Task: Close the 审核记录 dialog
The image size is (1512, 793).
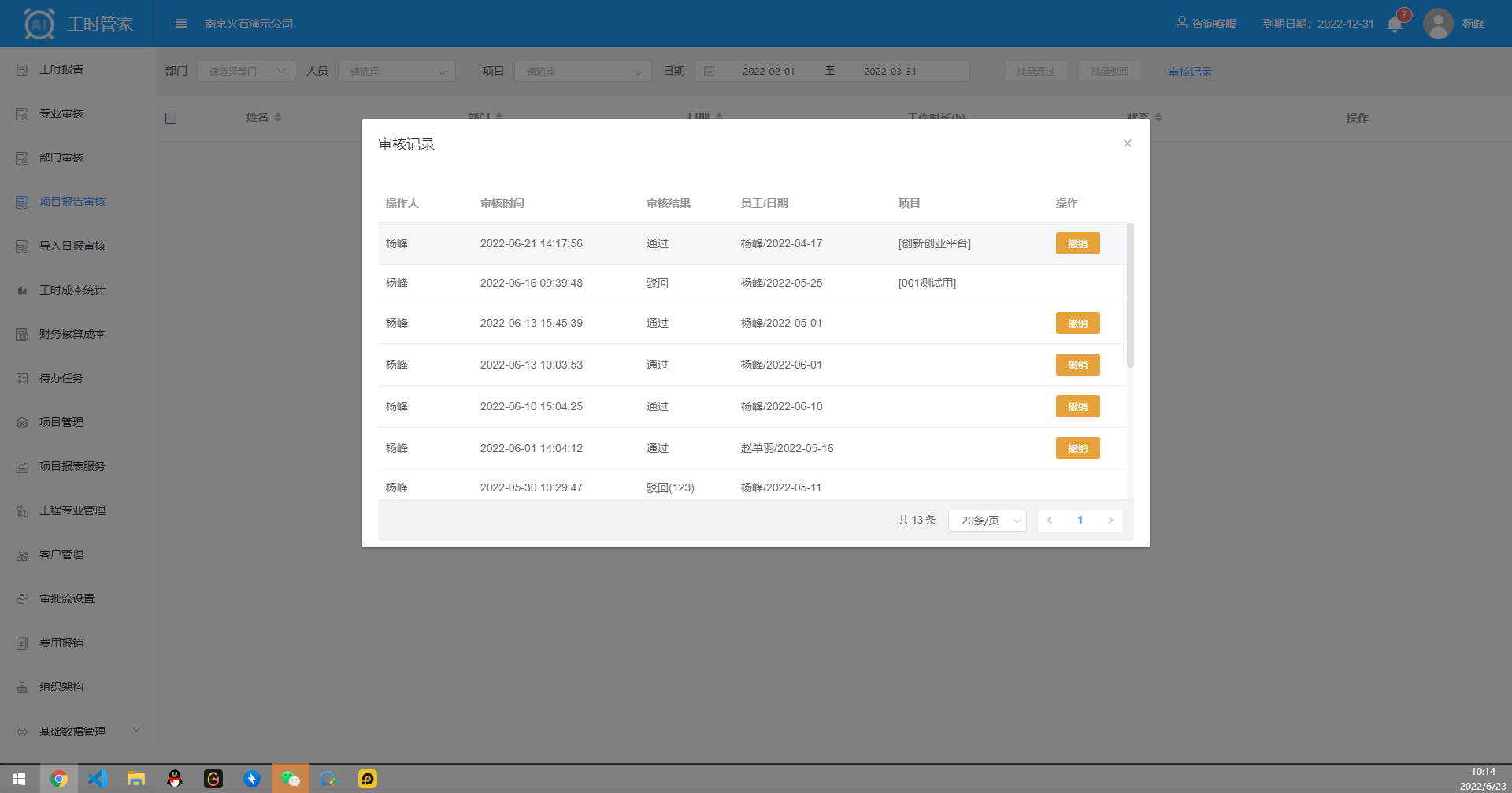Action: (x=1128, y=143)
